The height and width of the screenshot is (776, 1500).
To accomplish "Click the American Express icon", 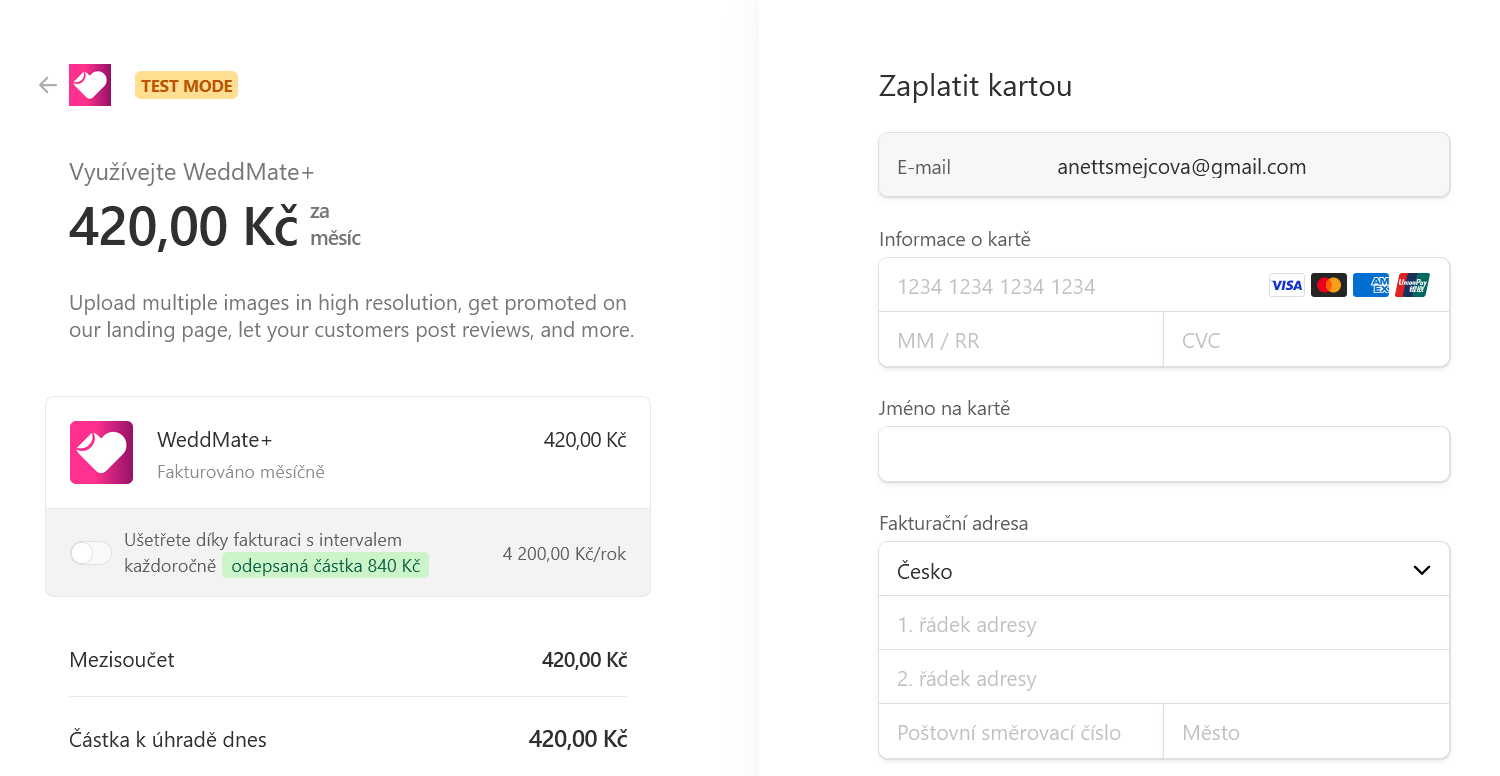I will pos(1370,285).
